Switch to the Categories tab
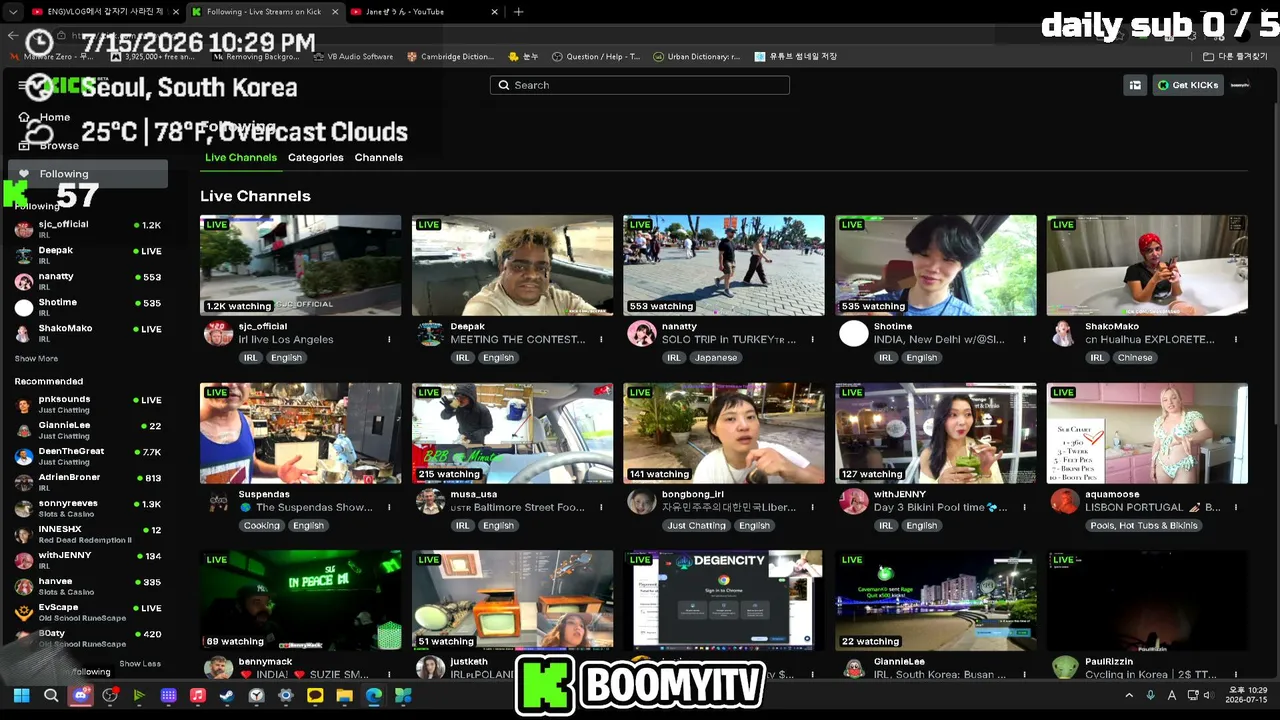 click(316, 157)
